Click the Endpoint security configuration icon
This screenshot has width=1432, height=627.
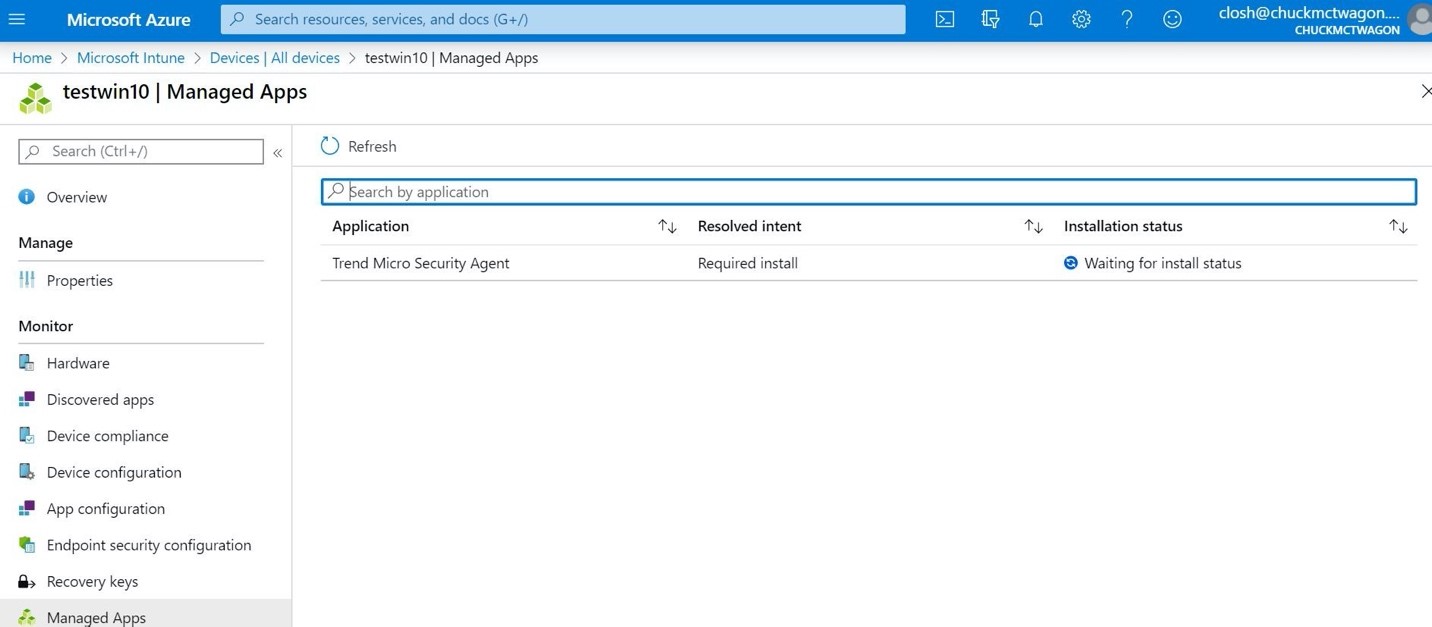[x=27, y=545]
